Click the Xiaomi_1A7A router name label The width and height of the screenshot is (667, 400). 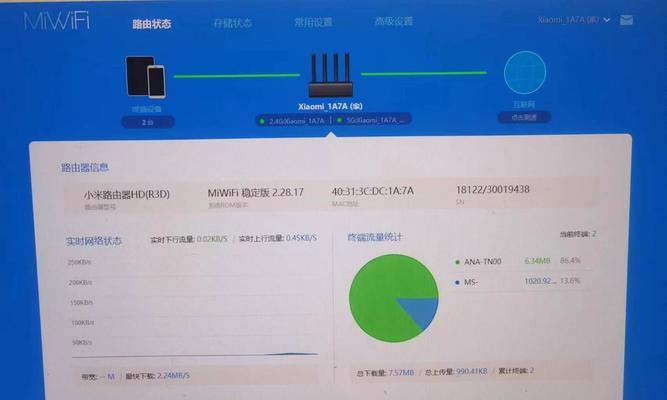(x=330, y=106)
